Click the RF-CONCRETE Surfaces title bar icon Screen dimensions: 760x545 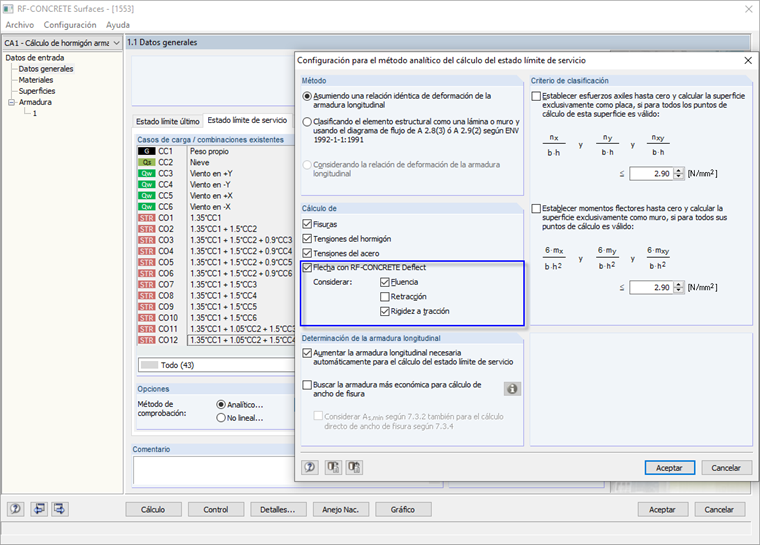(x=8, y=9)
